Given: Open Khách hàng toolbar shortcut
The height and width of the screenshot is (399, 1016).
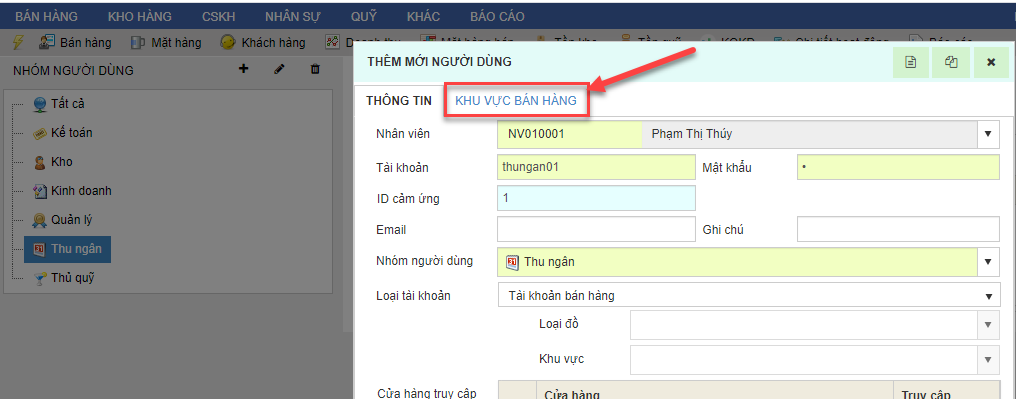Looking at the screenshot, I should point(262,43).
